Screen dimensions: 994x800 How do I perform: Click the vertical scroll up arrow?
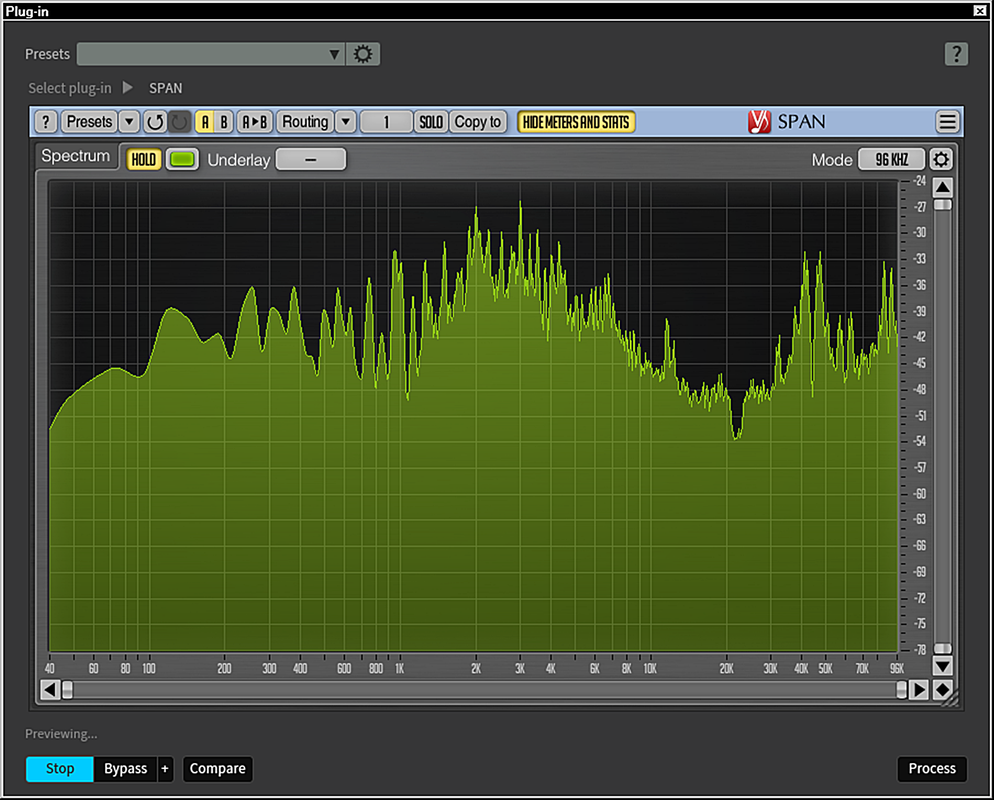(943, 187)
